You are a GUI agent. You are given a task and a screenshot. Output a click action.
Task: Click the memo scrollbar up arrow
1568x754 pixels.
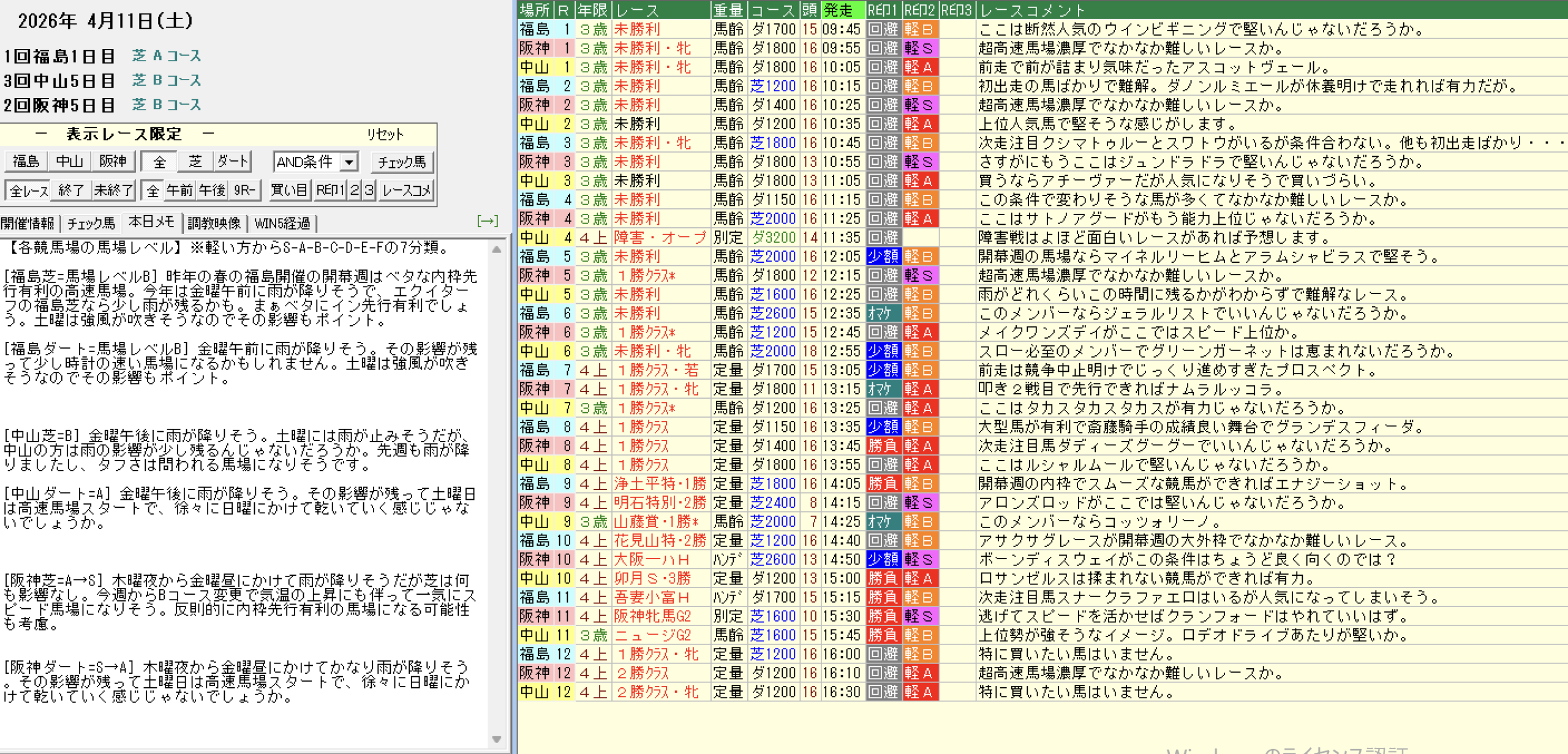click(497, 249)
